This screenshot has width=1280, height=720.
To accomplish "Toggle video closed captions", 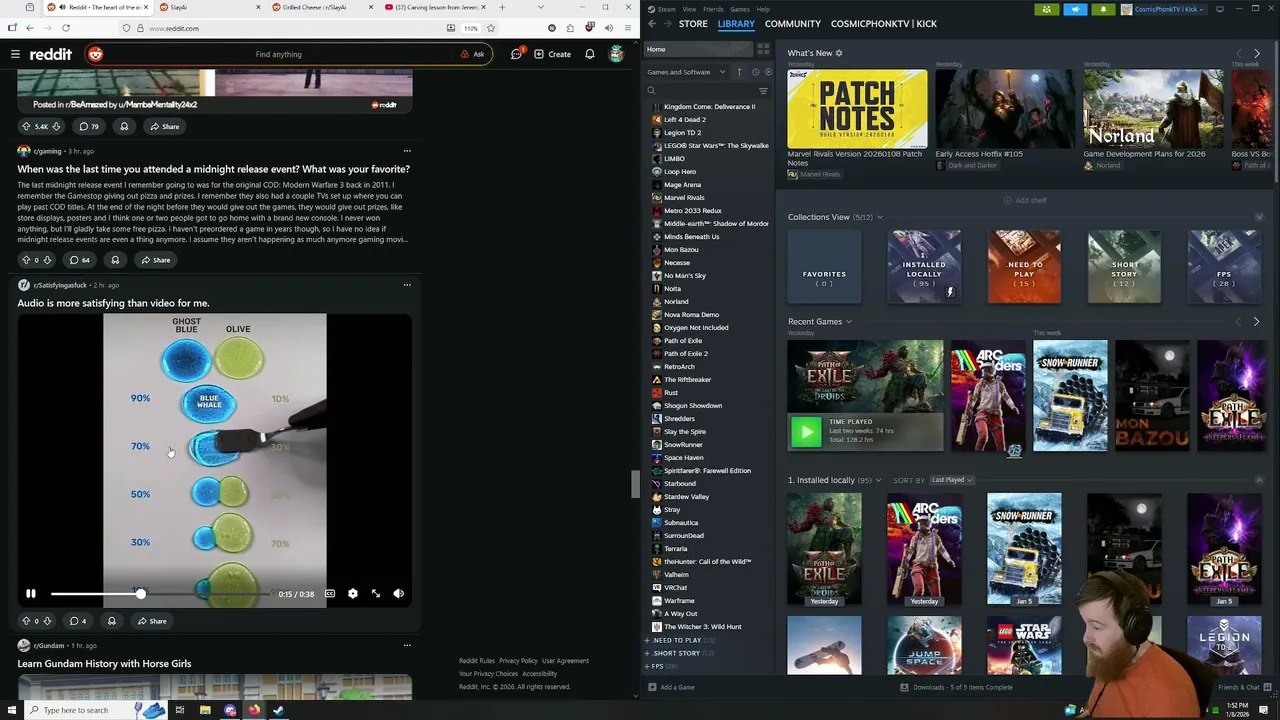I will pos(330,594).
